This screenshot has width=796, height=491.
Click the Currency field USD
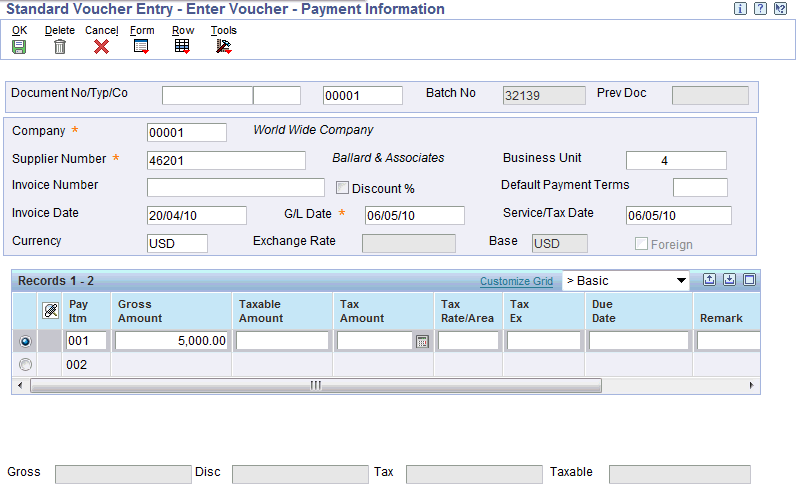[177, 243]
